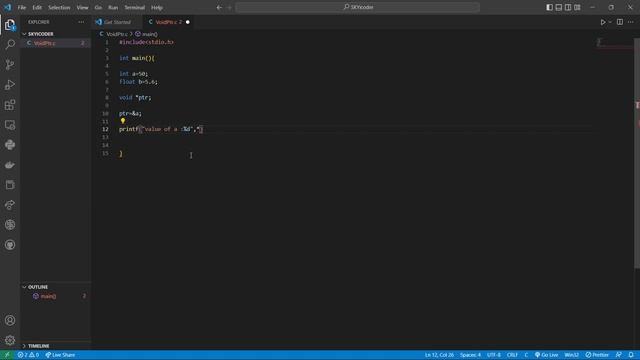This screenshot has width=640, height=360.
Task: Click the code action lightbulb
Action: pos(123,121)
